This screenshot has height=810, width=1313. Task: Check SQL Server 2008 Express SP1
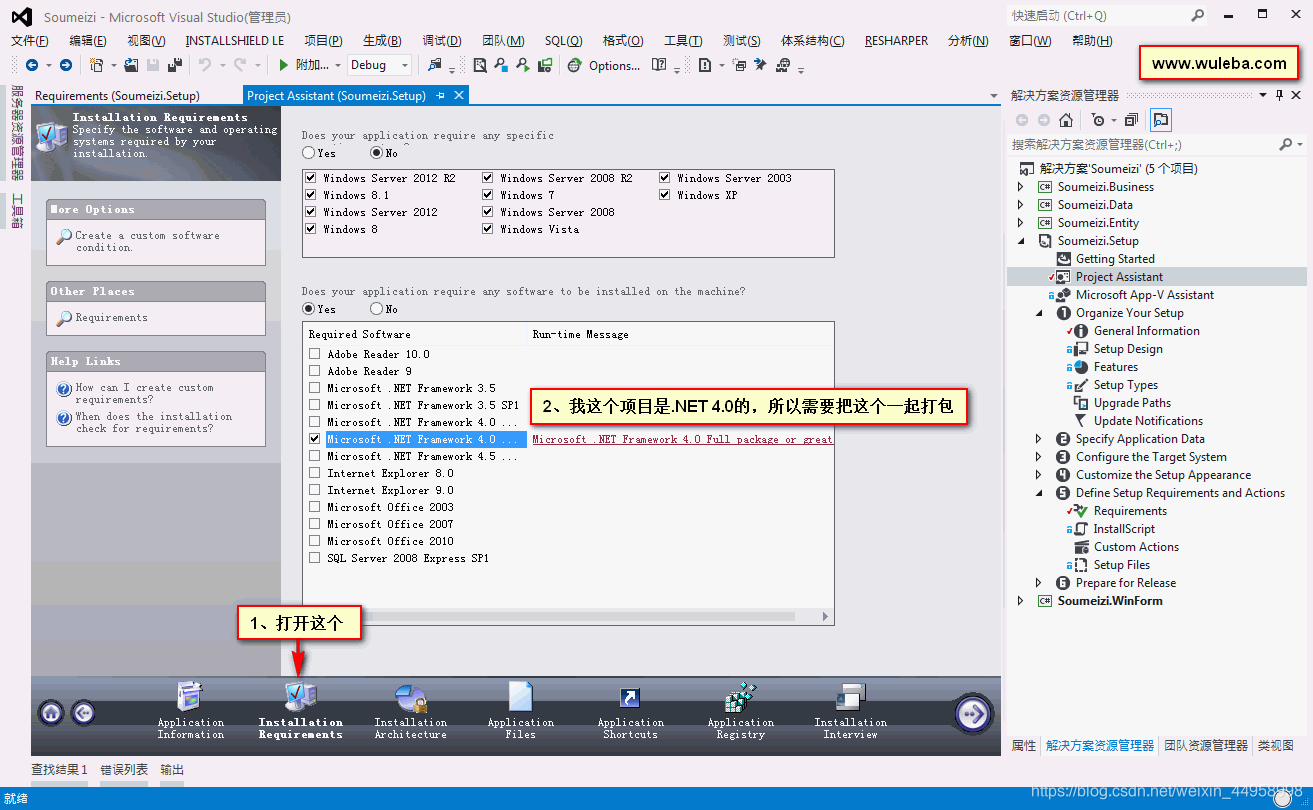tap(315, 558)
